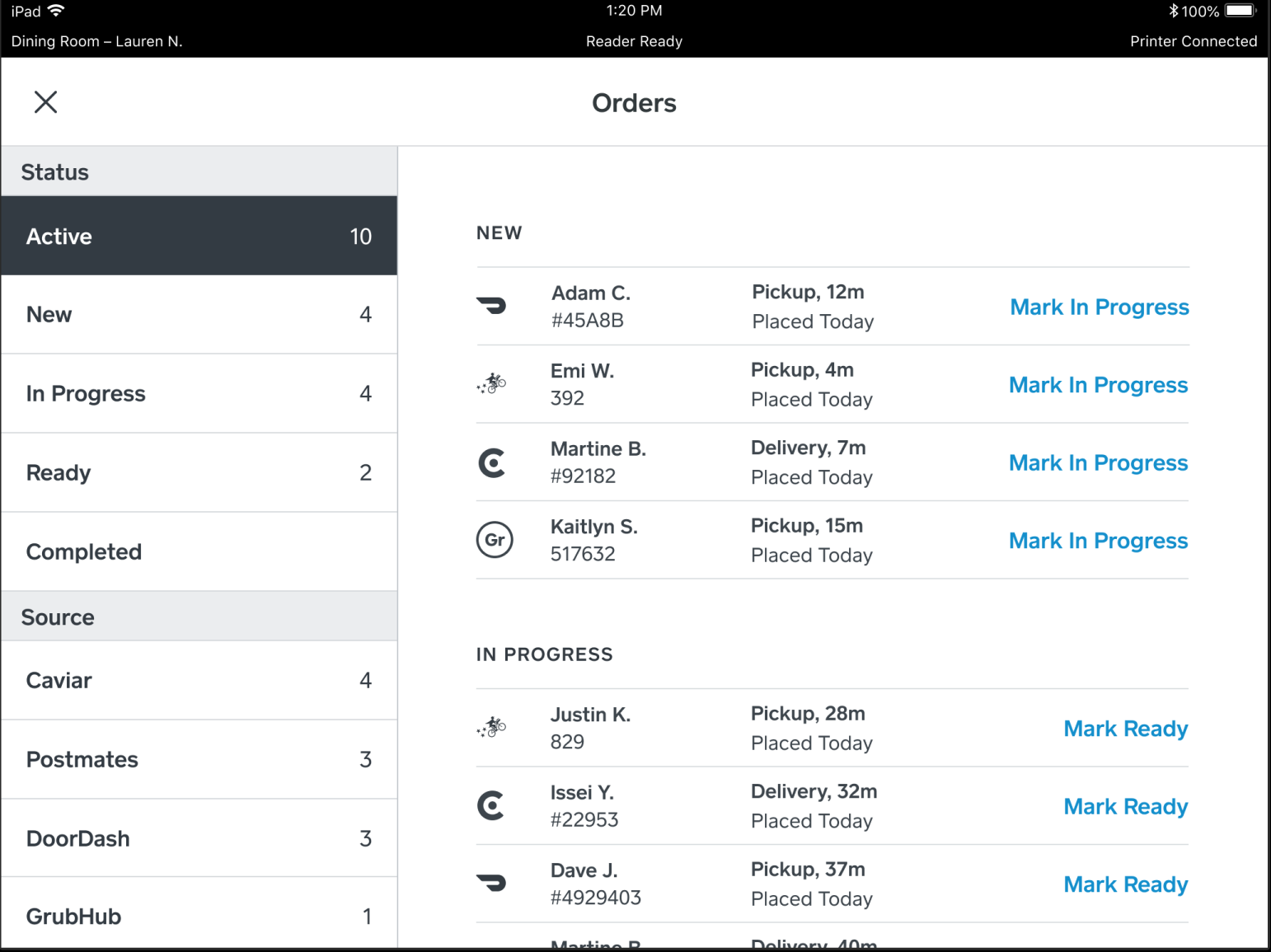The width and height of the screenshot is (1271, 952).
Task: Tap 'Printer Connected' status text
Action: click(1194, 41)
